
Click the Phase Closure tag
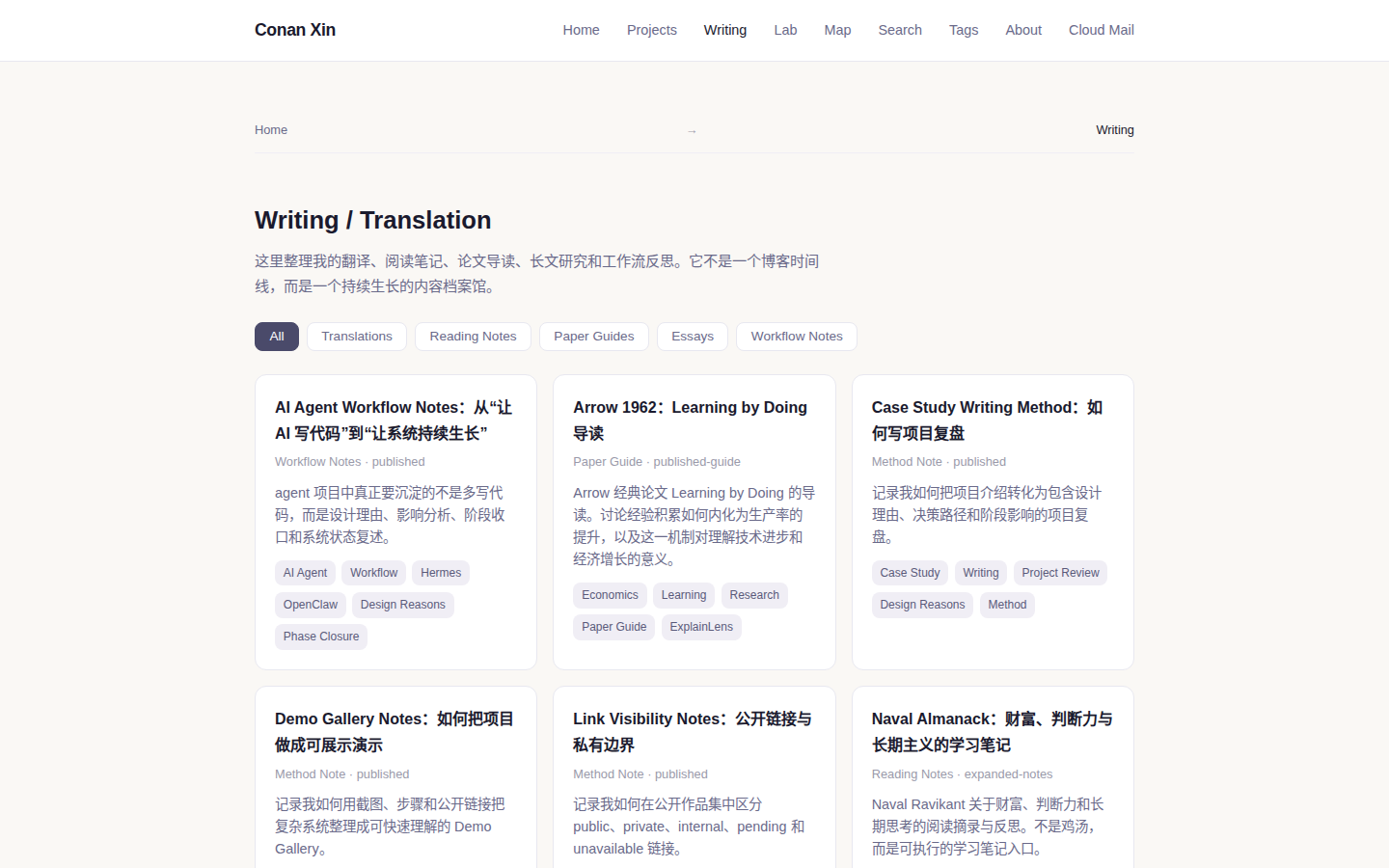click(321, 637)
